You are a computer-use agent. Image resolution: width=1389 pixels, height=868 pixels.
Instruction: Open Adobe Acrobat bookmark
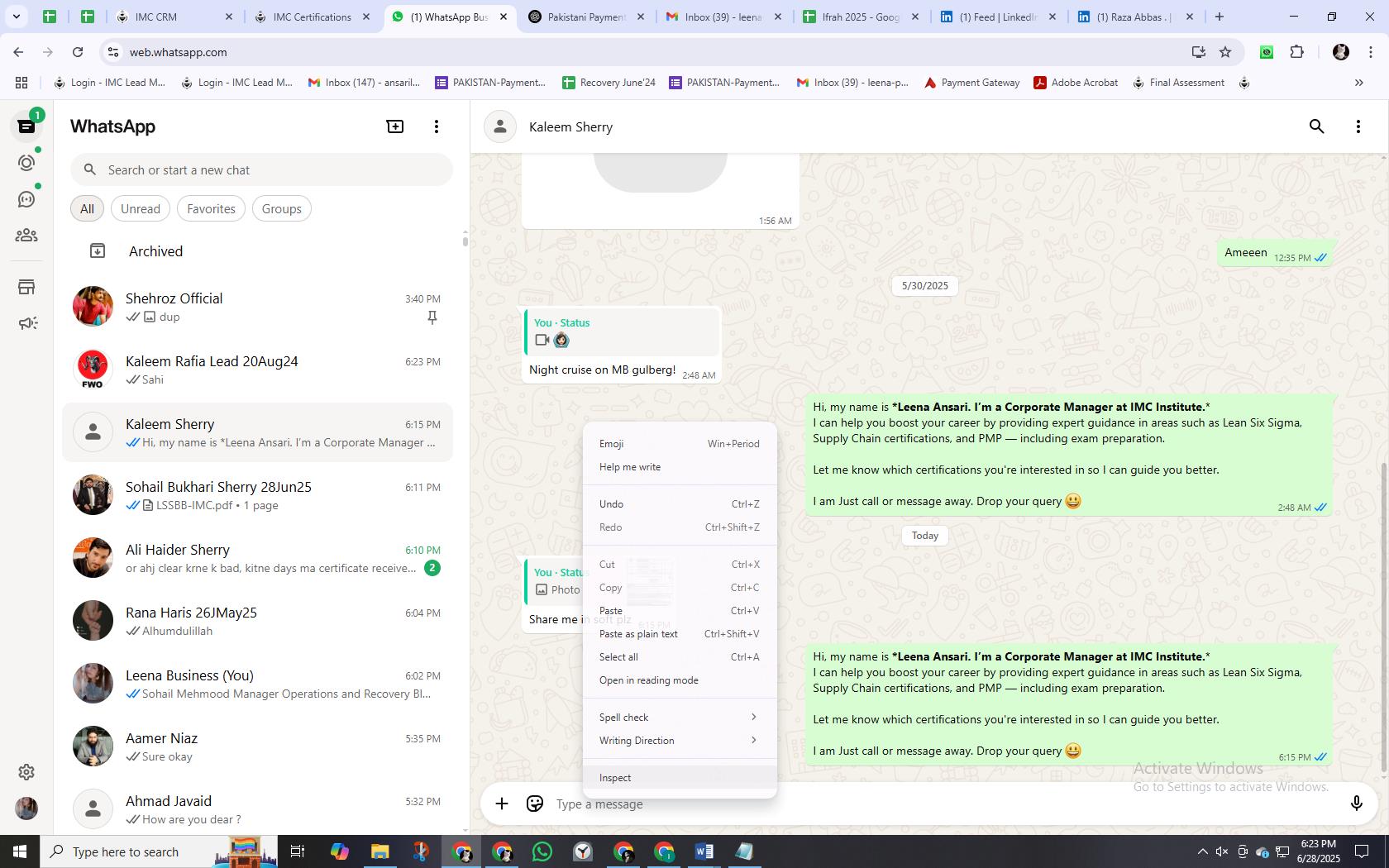(x=1076, y=83)
